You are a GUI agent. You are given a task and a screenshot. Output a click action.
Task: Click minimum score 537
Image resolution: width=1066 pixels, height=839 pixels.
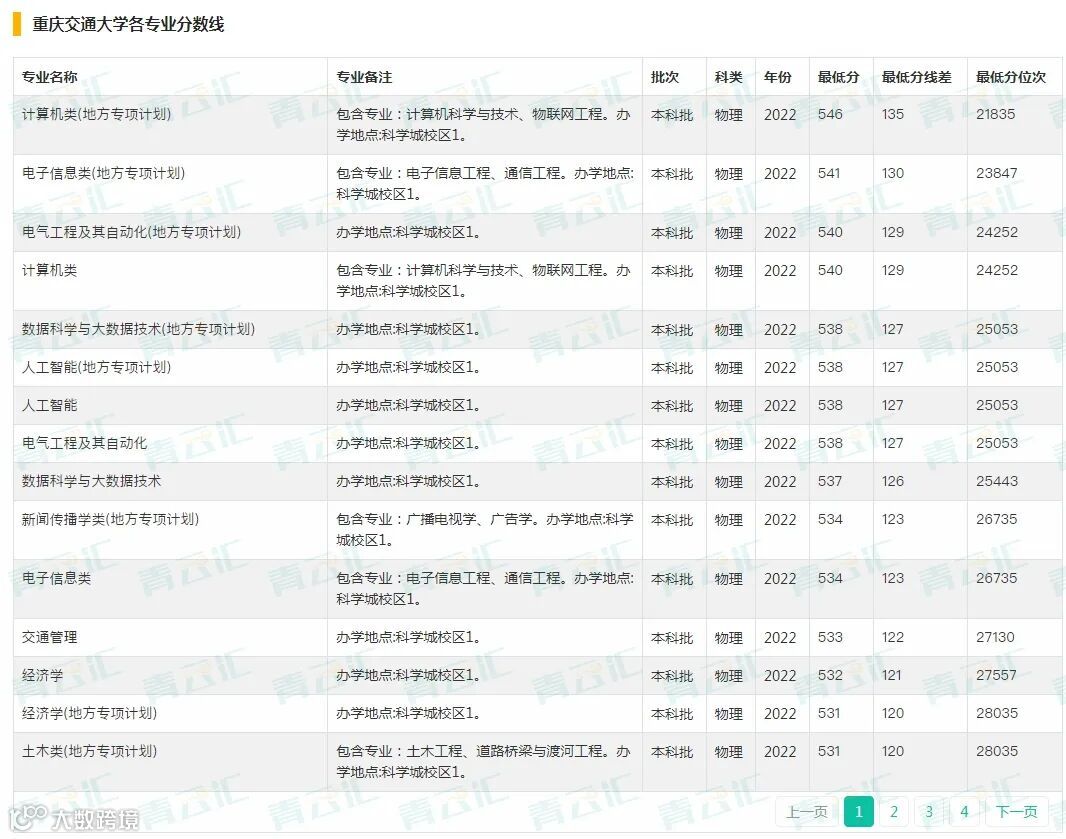830,481
